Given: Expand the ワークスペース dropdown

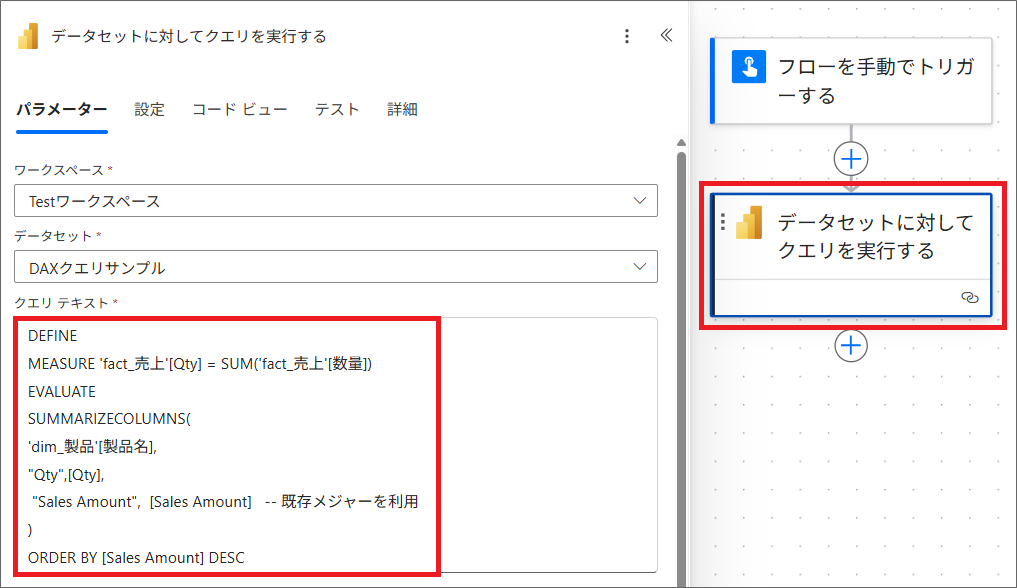Looking at the screenshot, I should [x=336, y=201].
